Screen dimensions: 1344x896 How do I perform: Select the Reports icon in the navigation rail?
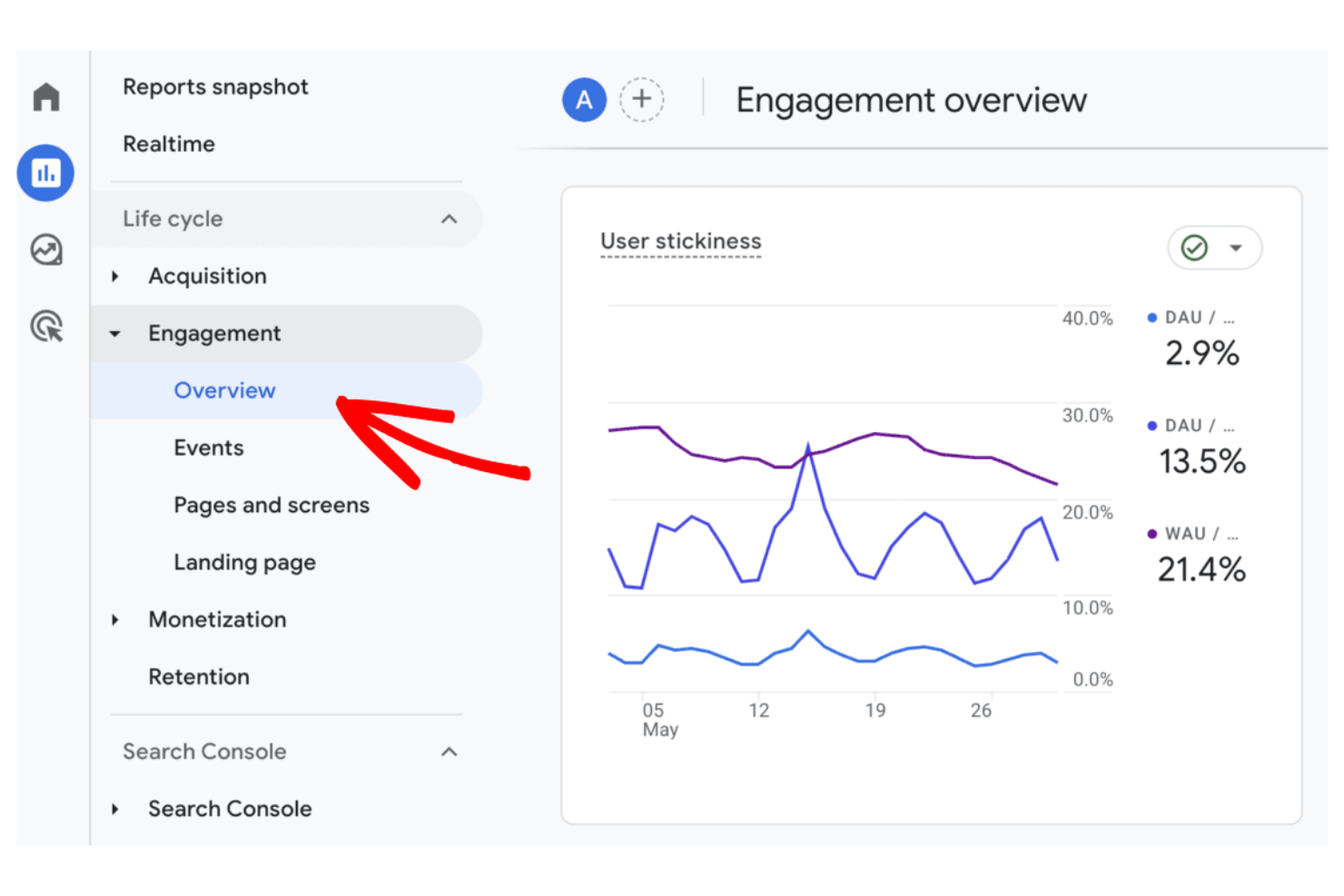pyautogui.click(x=44, y=172)
